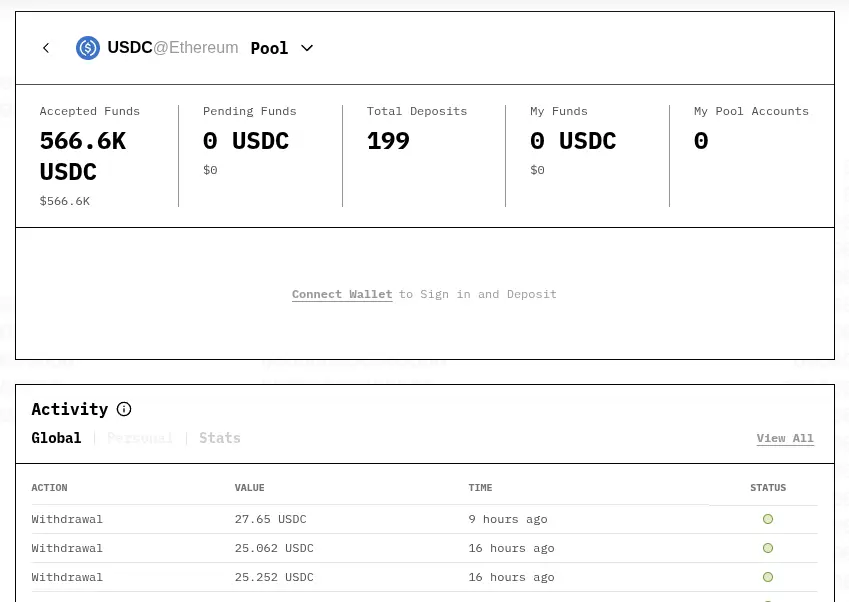This screenshot has height=602, width=849.
Task: Click the back arrow icon
Action: coord(46,48)
